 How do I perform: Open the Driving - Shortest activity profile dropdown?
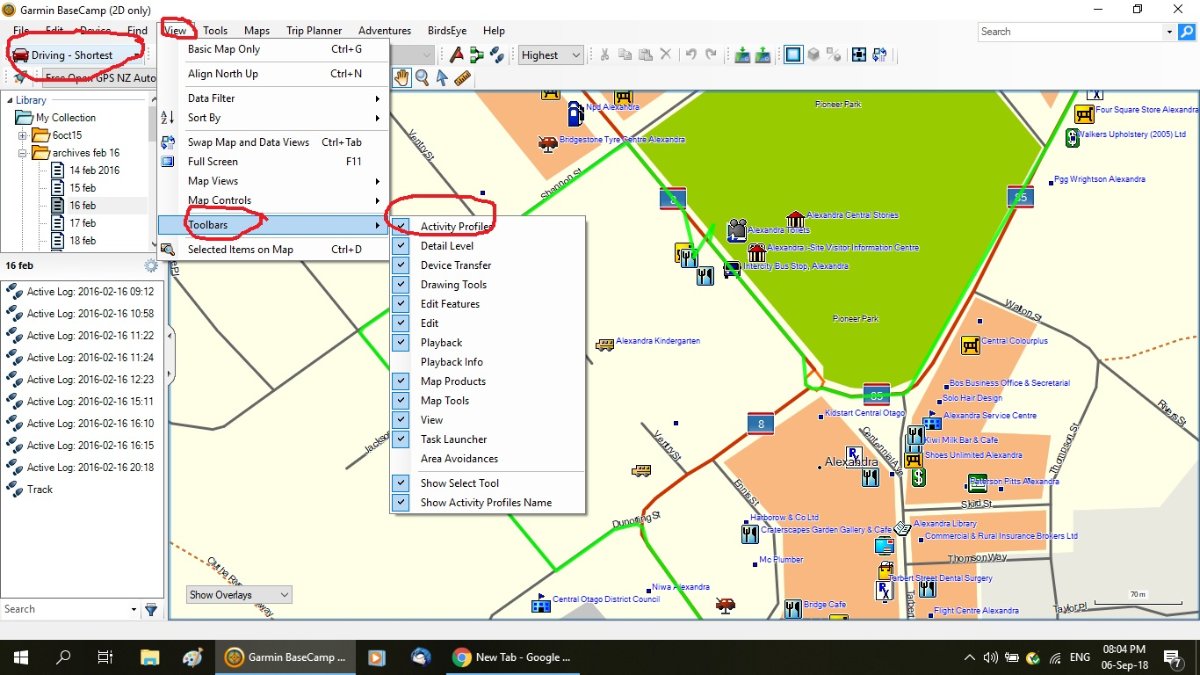click(x=78, y=55)
